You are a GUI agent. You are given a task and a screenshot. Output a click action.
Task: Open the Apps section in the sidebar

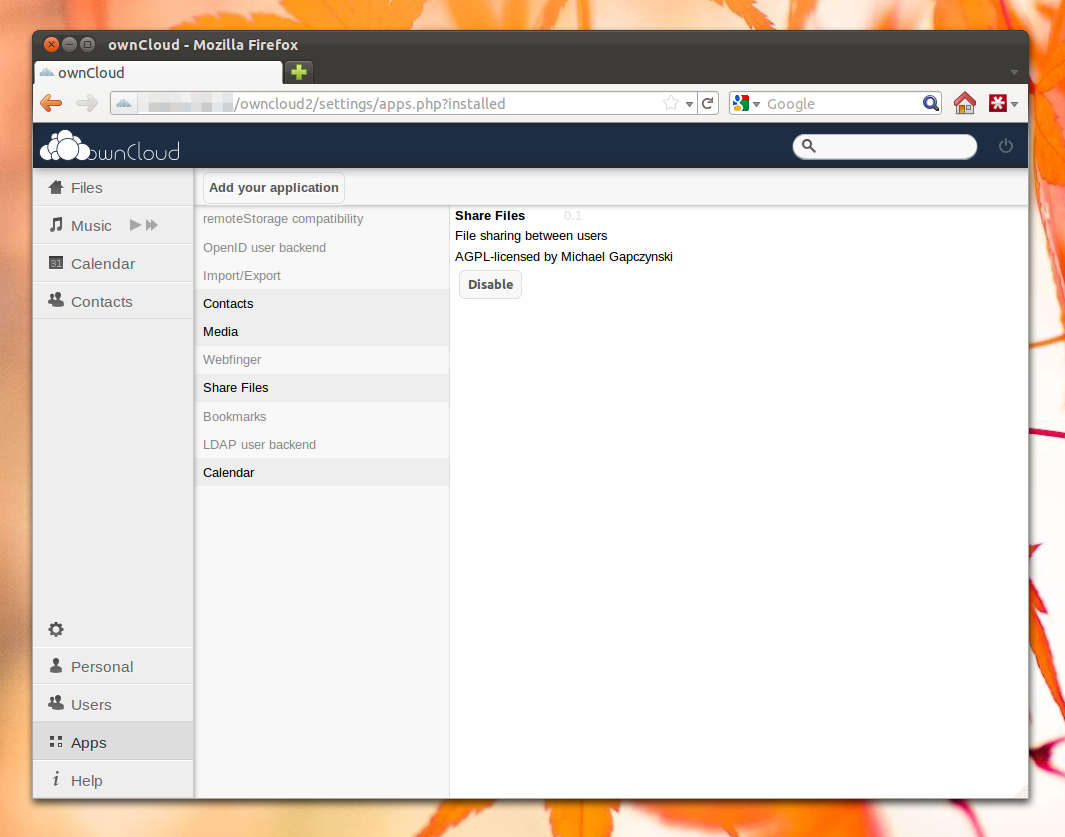pos(113,743)
